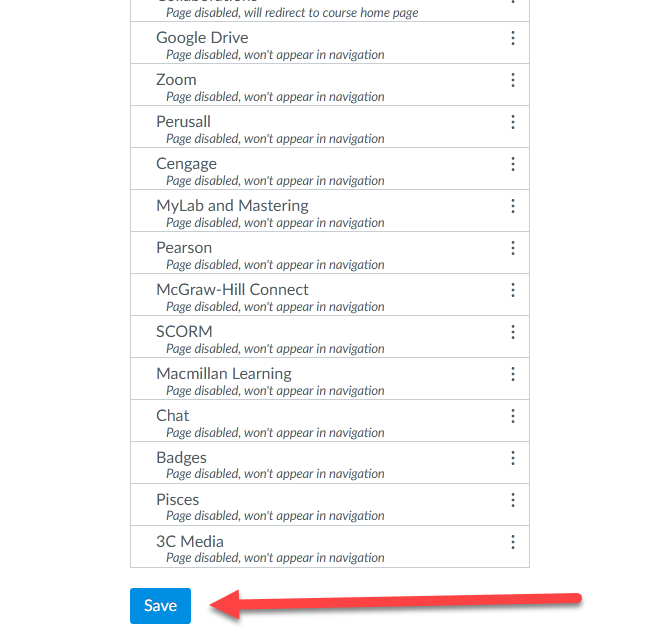Click MyLab and Mastering three-dot icon
The width and height of the screenshot is (656, 633).
(x=513, y=206)
